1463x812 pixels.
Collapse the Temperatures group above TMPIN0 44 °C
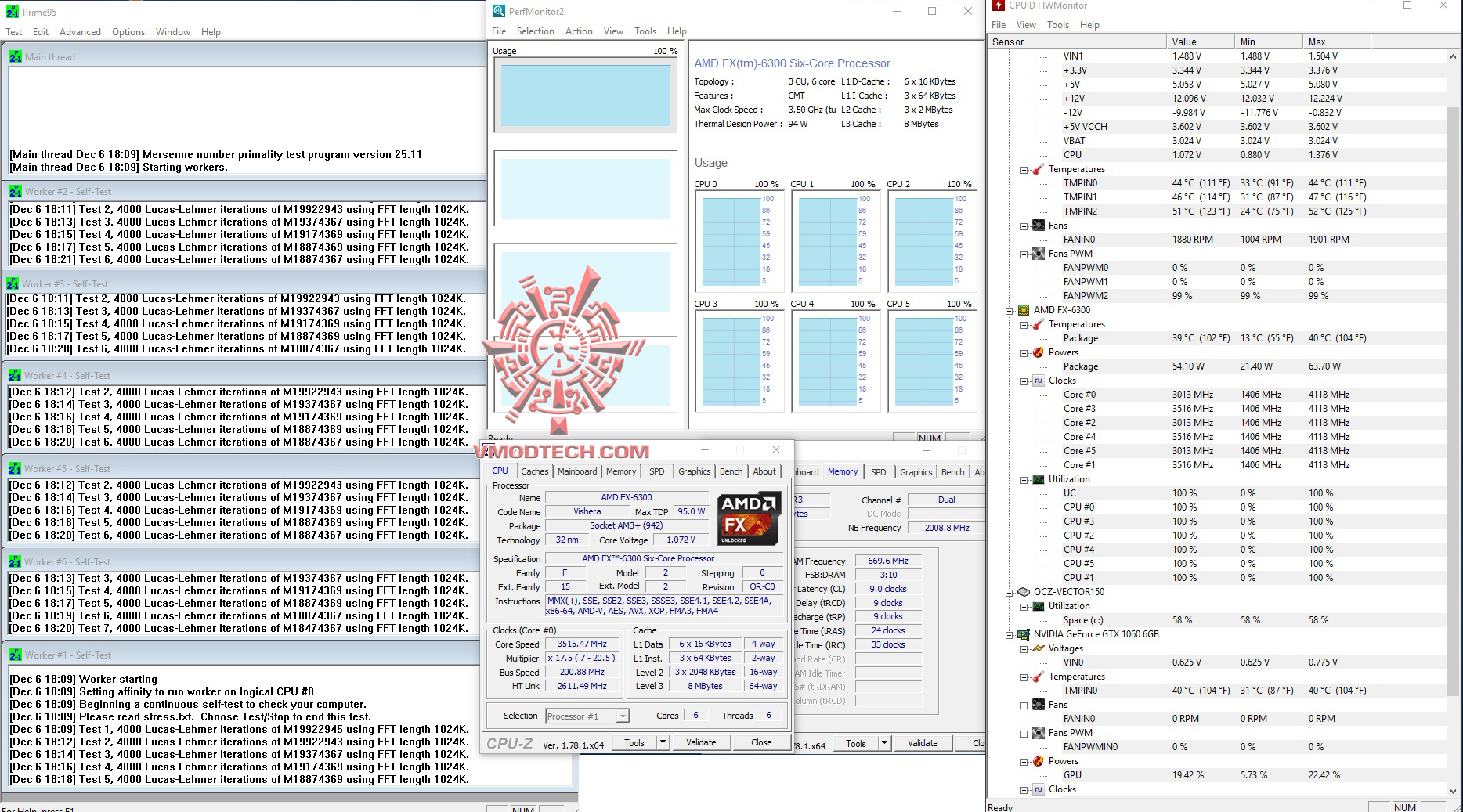coord(1024,170)
